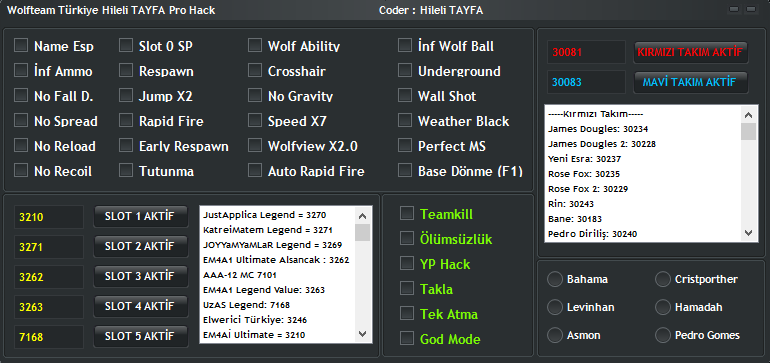Image resolution: width=770 pixels, height=363 pixels.
Task: Select Asmon radio button
Action: click(x=555, y=335)
